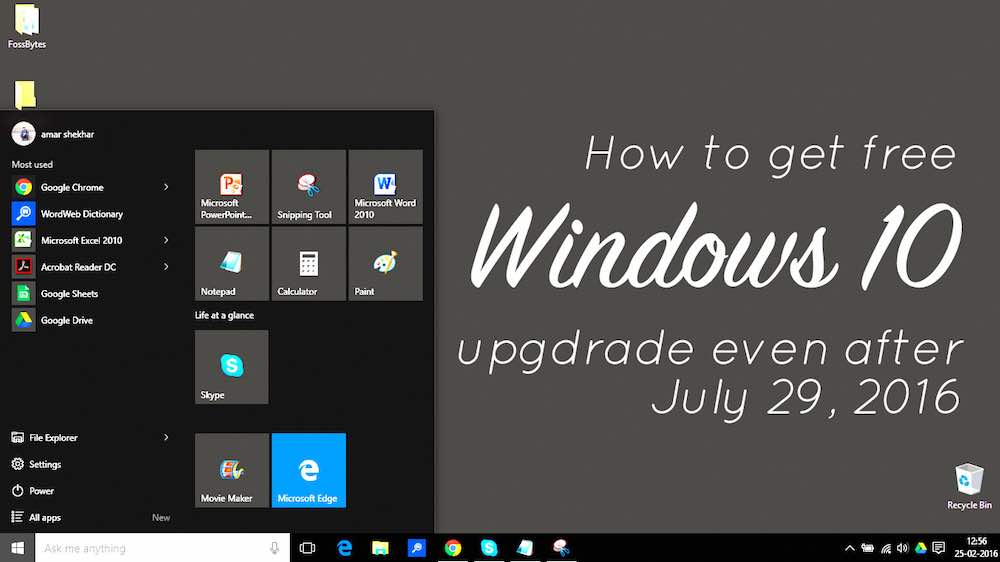Open the Movie Maker tile
This screenshot has width=1000, height=562.
[x=232, y=470]
